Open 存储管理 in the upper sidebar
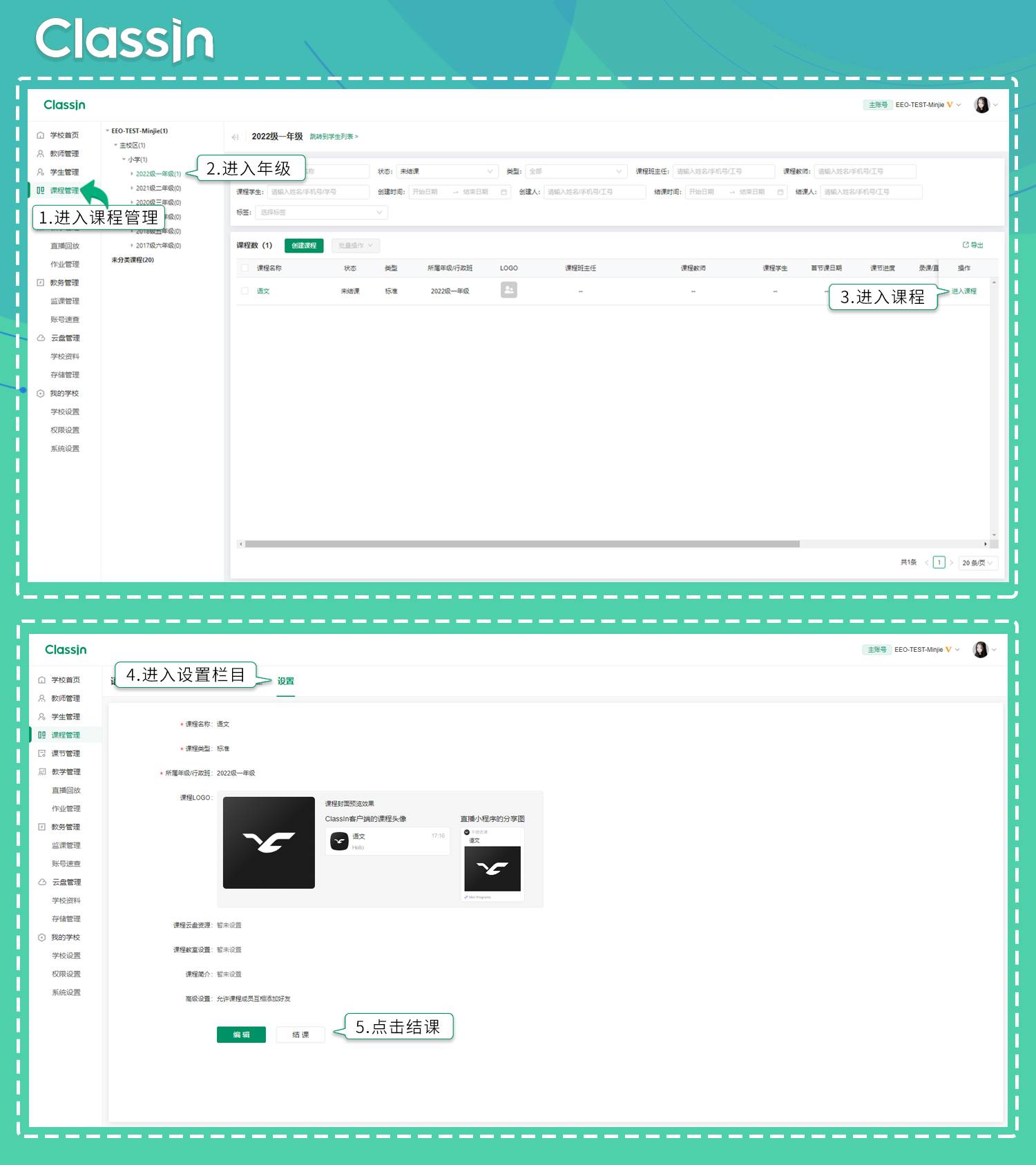The image size is (1036, 1165). point(65,375)
